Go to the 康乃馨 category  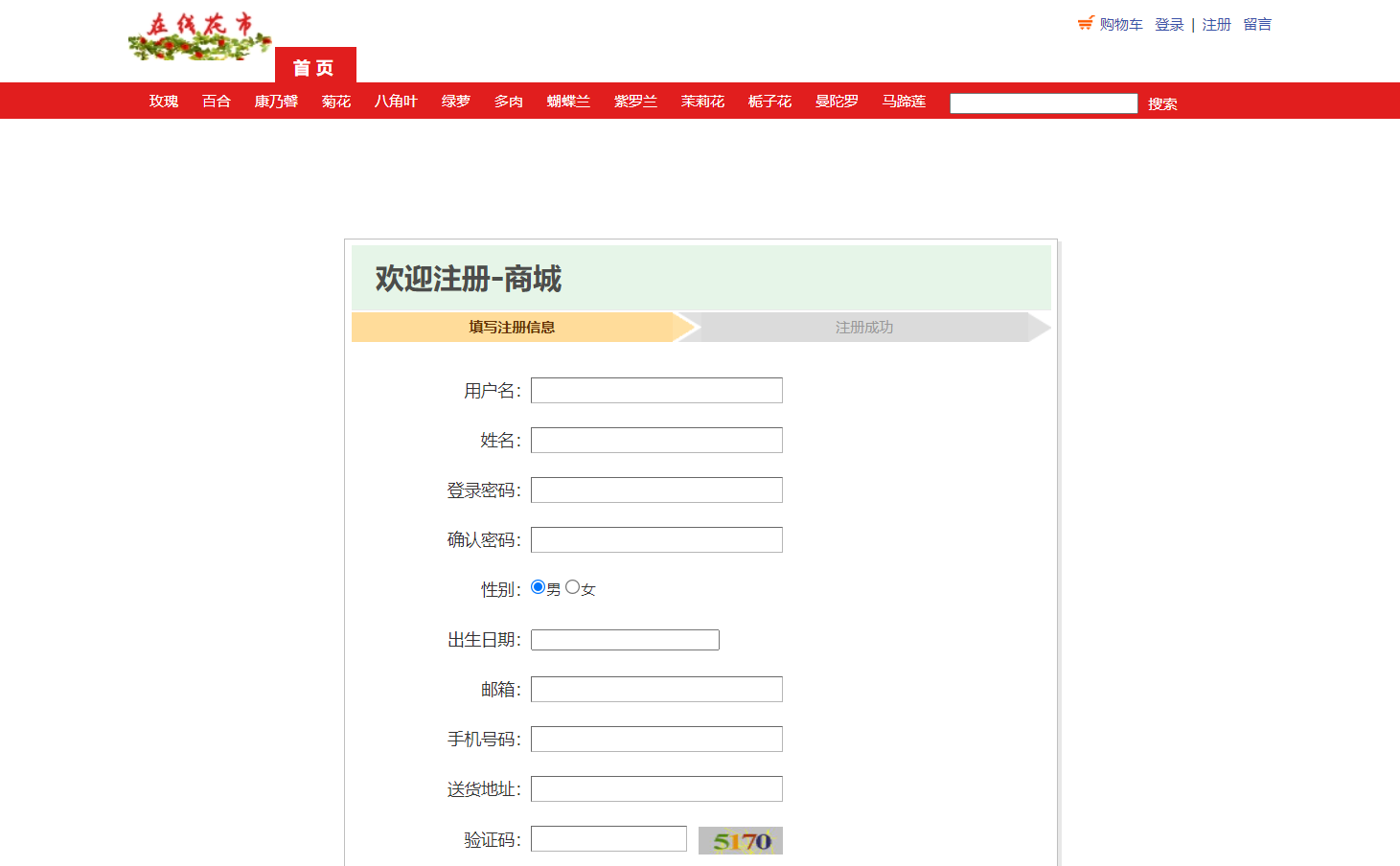[x=276, y=102]
